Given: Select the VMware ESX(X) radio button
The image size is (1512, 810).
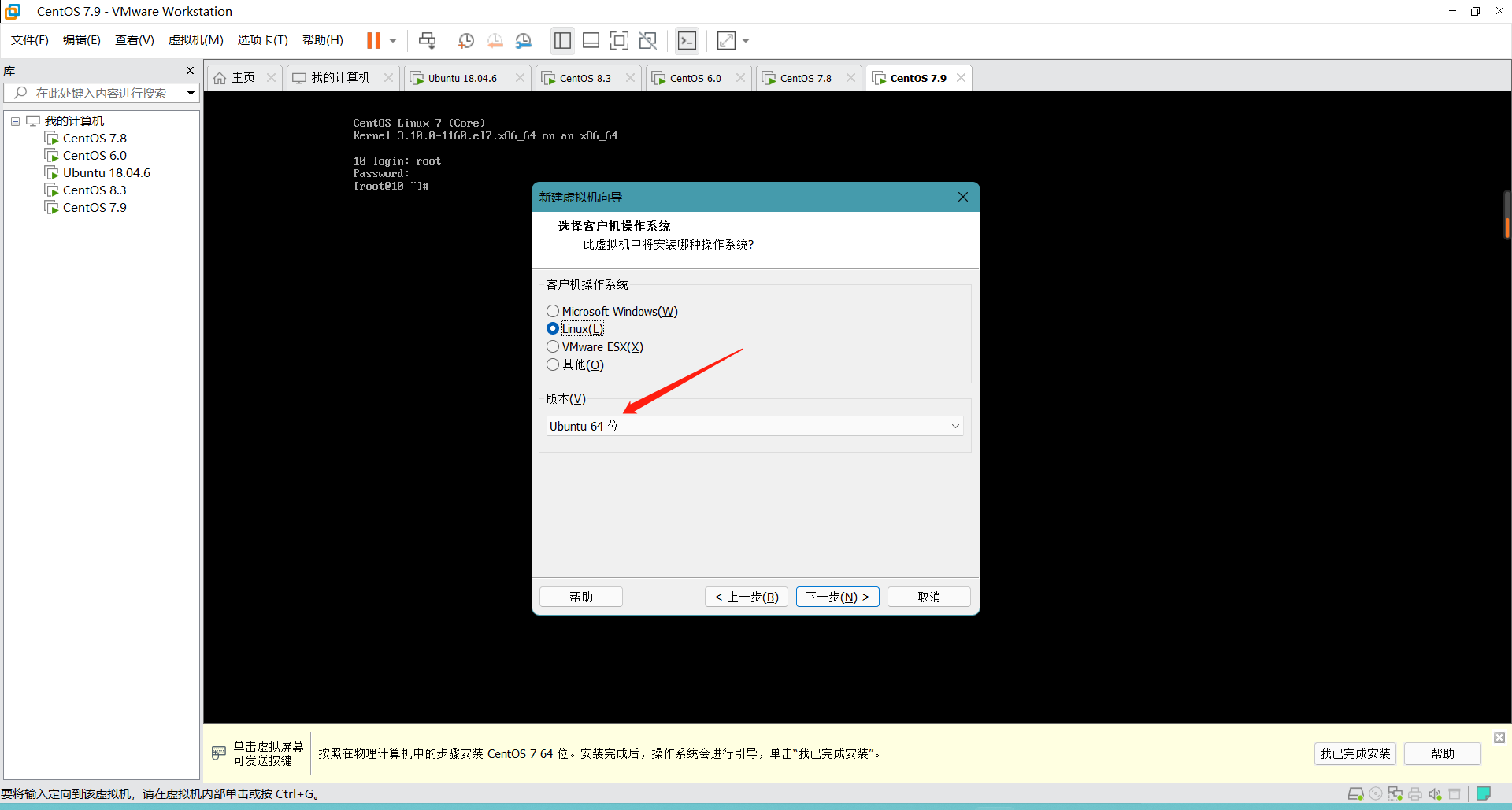Looking at the screenshot, I should coord(553,347).
